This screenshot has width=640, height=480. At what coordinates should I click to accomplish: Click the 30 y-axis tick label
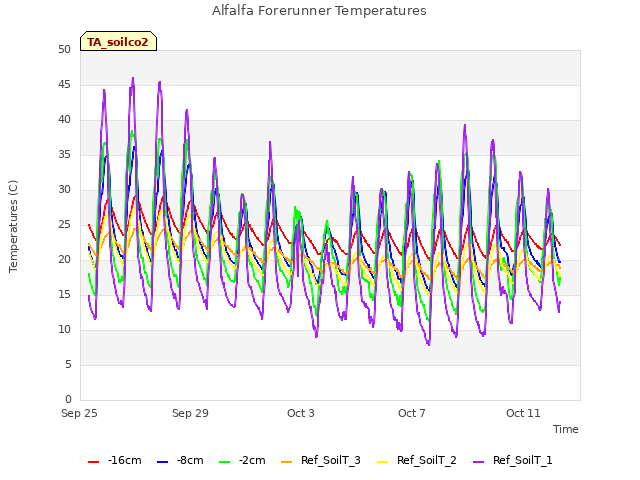pos(64,189)
